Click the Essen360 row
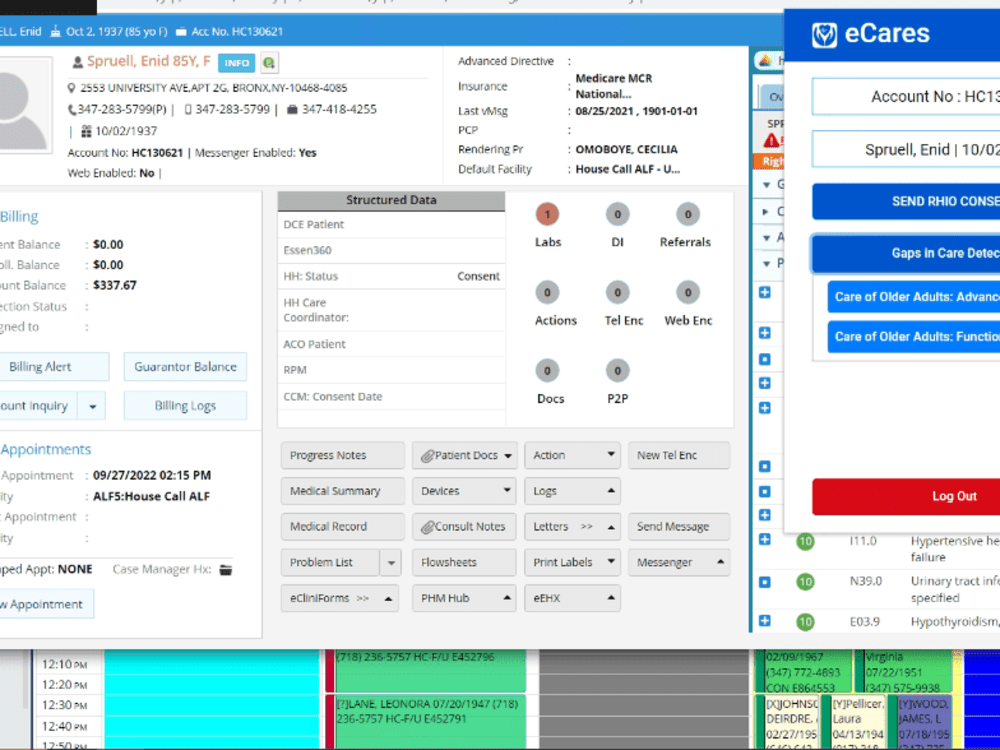 point(392,251)
